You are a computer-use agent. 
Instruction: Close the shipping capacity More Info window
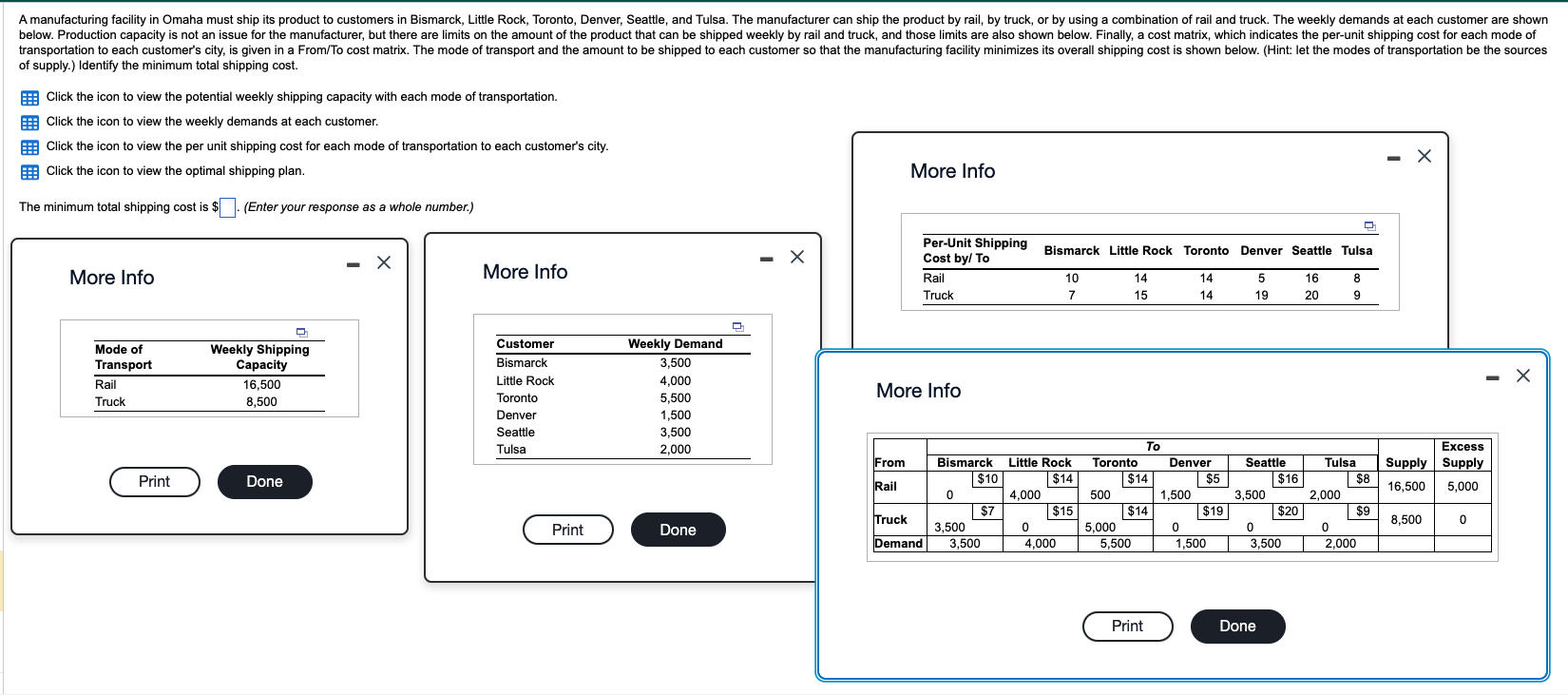[x=384, y=262]
